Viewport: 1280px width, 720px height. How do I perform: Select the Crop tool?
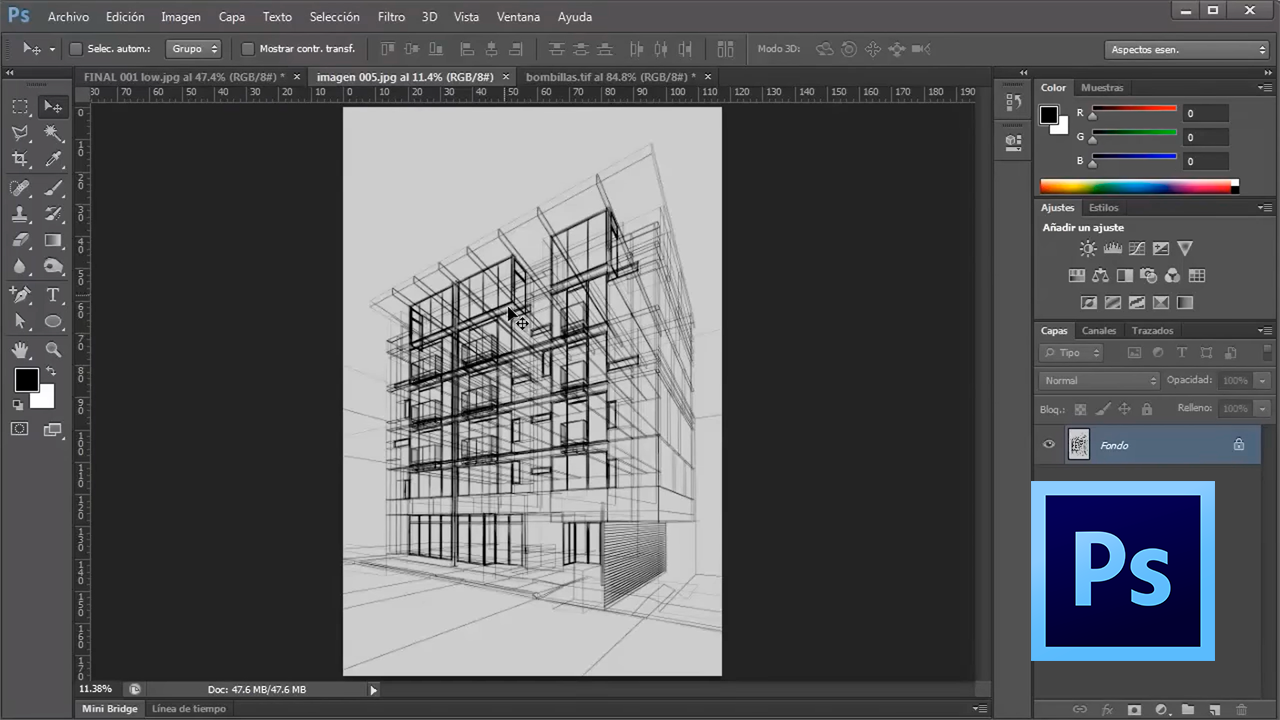[20, 159]
